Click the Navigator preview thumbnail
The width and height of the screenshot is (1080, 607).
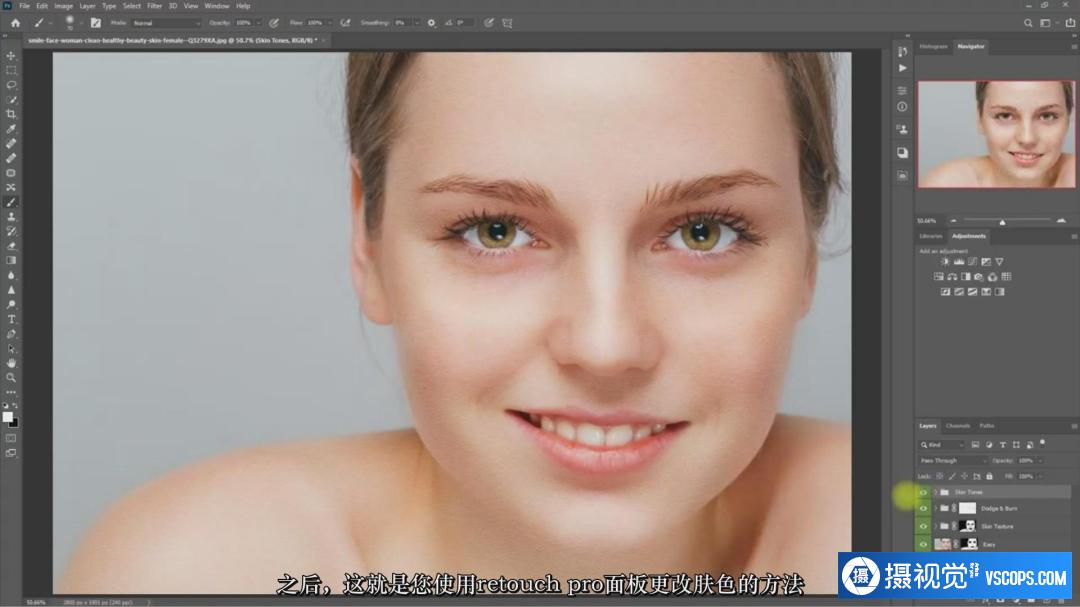pos(996,134)
